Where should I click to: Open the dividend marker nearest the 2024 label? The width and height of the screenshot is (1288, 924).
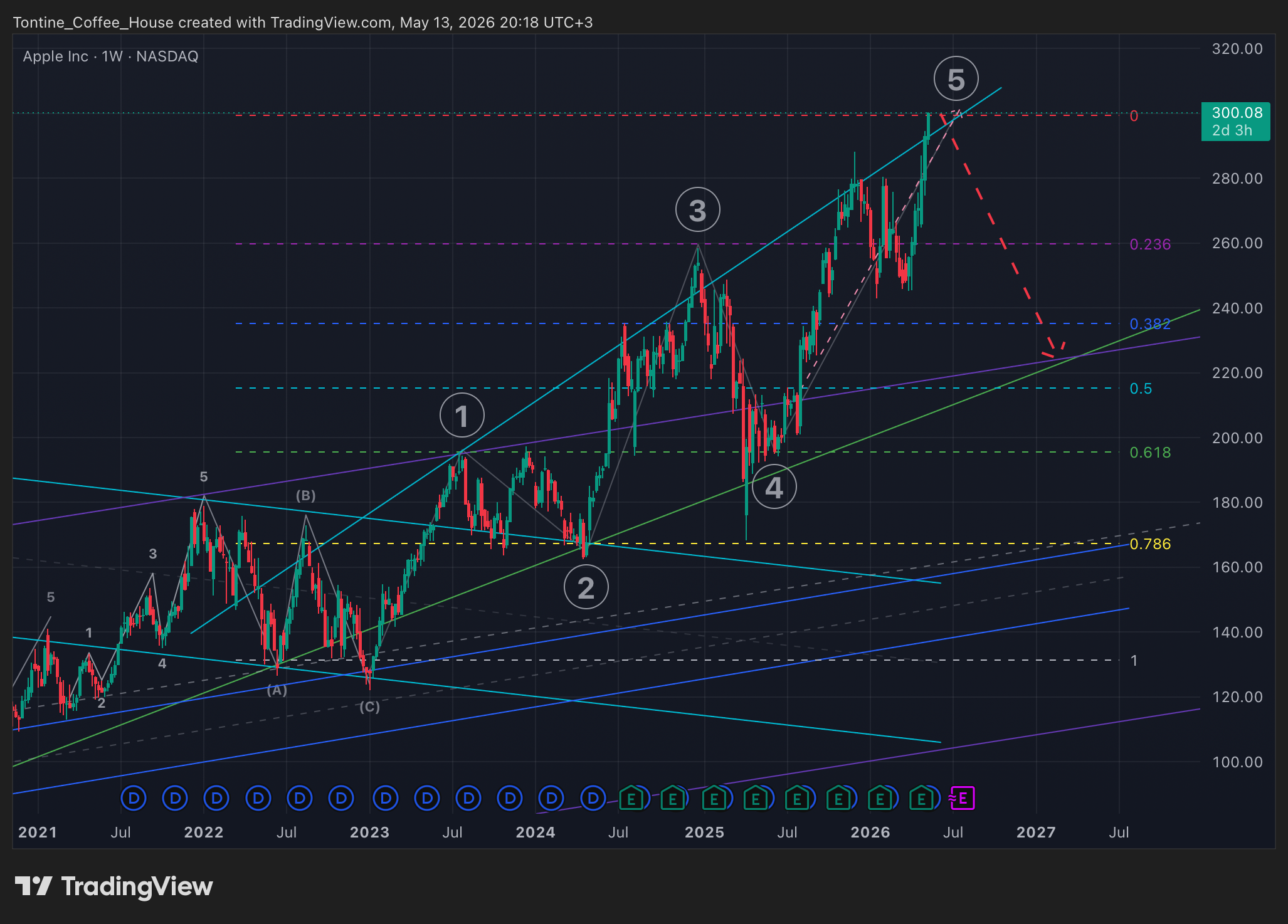point(552,799)
